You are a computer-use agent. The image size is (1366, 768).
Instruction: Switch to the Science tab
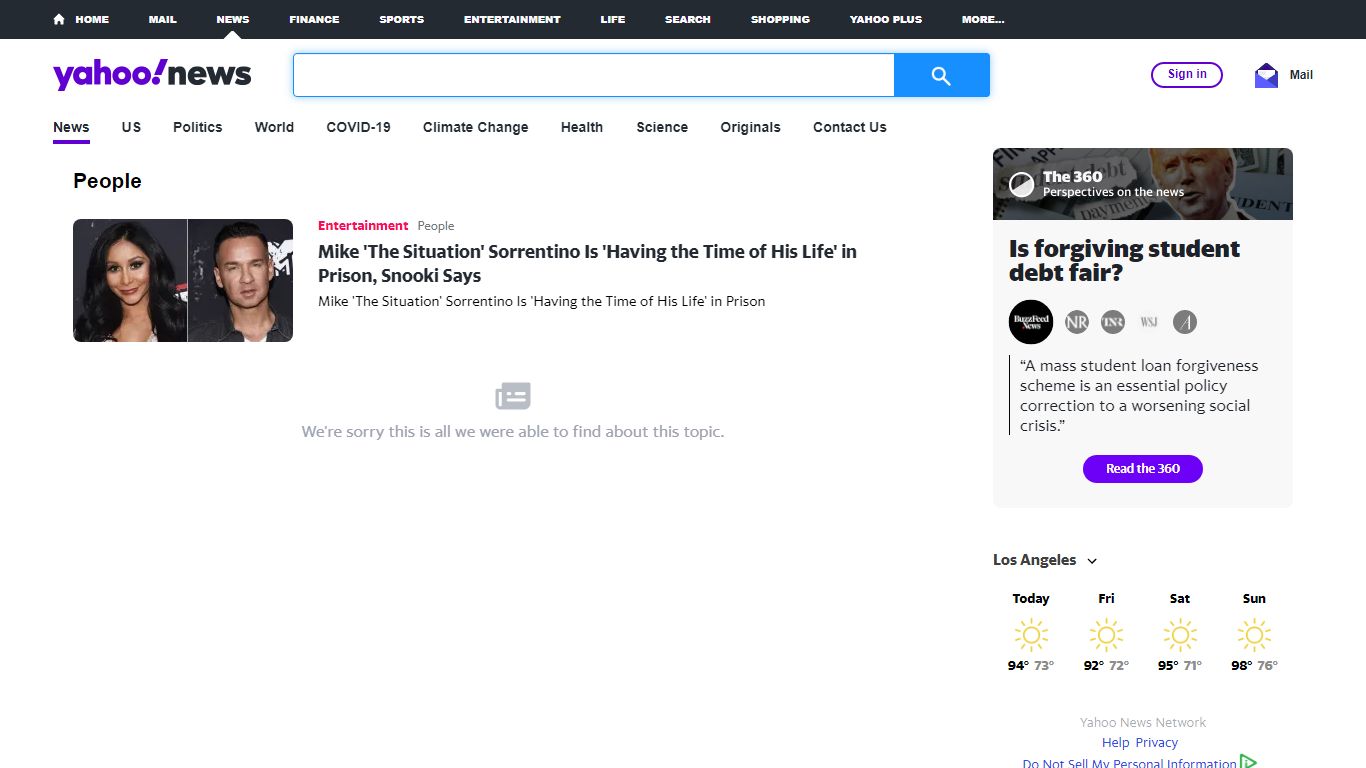click(x=662, y=127)
